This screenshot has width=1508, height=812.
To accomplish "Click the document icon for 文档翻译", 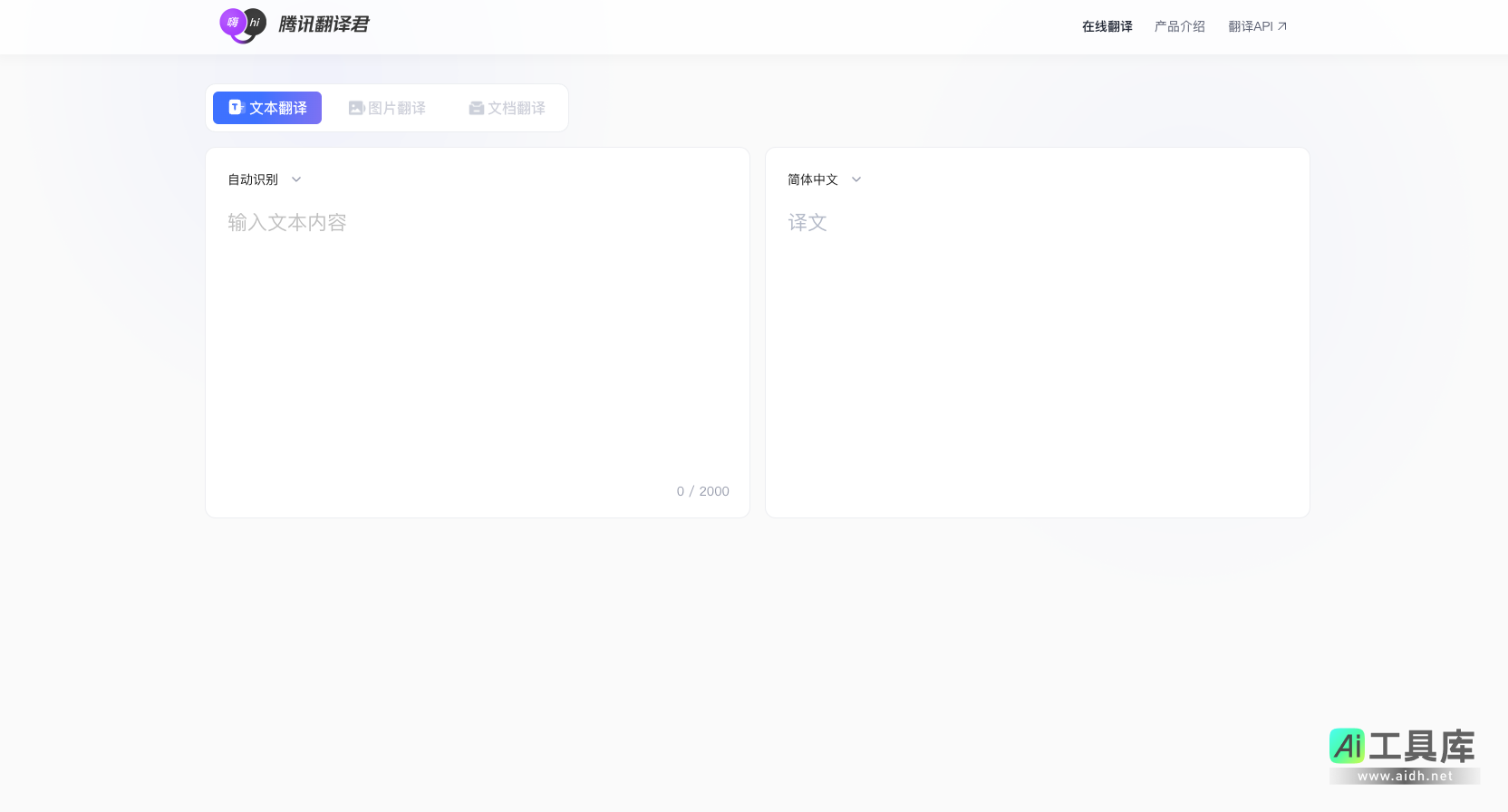I will (x=476, y=108).
